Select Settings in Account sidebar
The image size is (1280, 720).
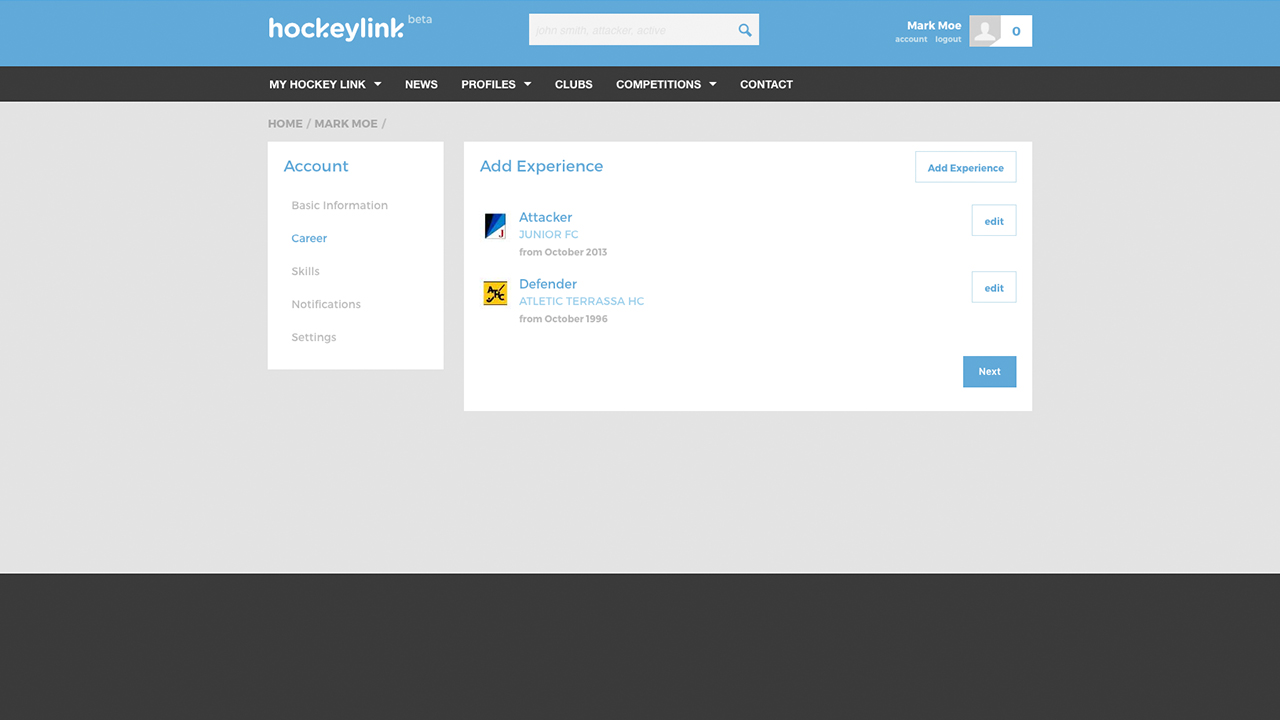pos(314,337)
